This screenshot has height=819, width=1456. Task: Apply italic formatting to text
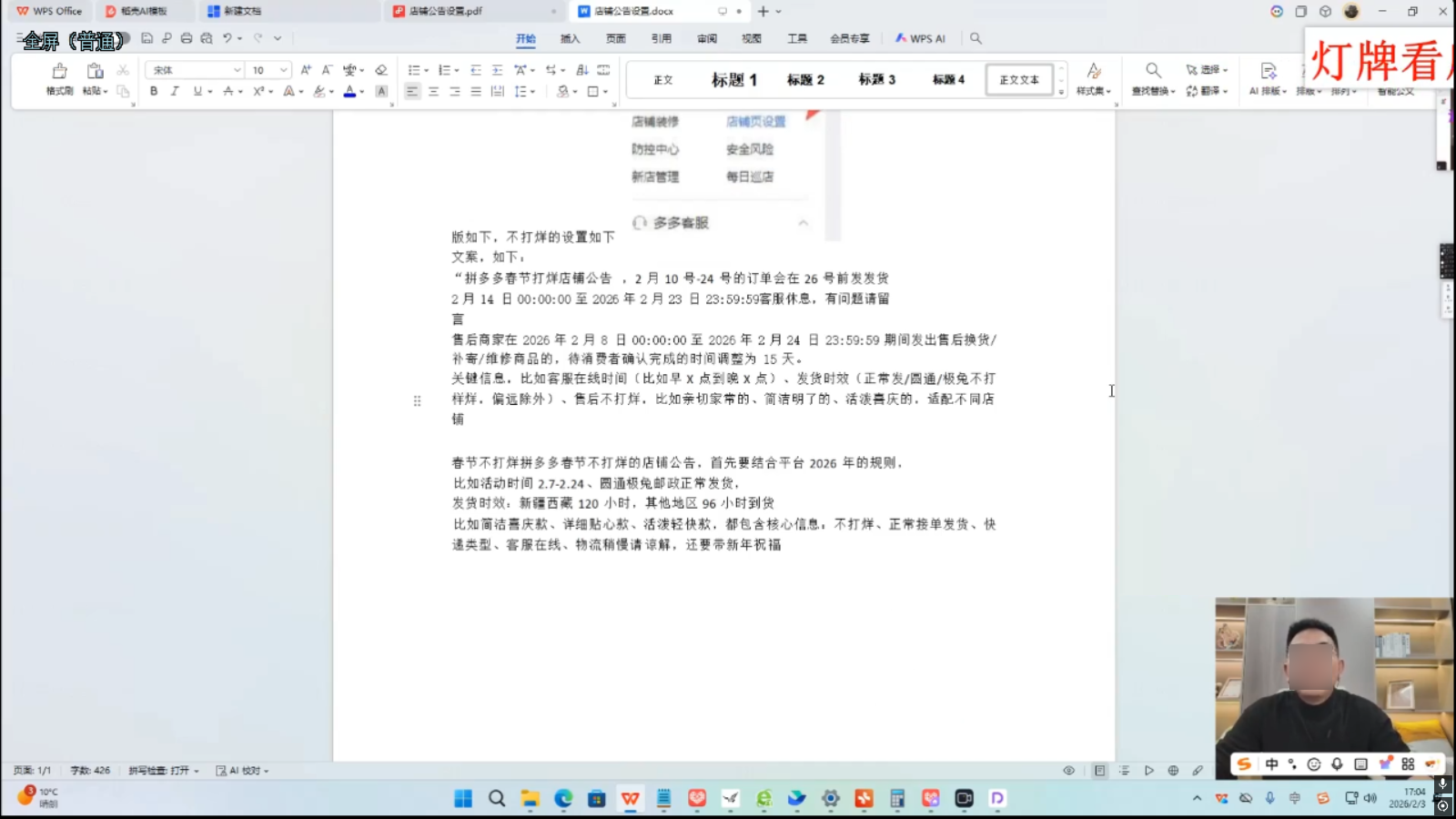click(174, 91)
